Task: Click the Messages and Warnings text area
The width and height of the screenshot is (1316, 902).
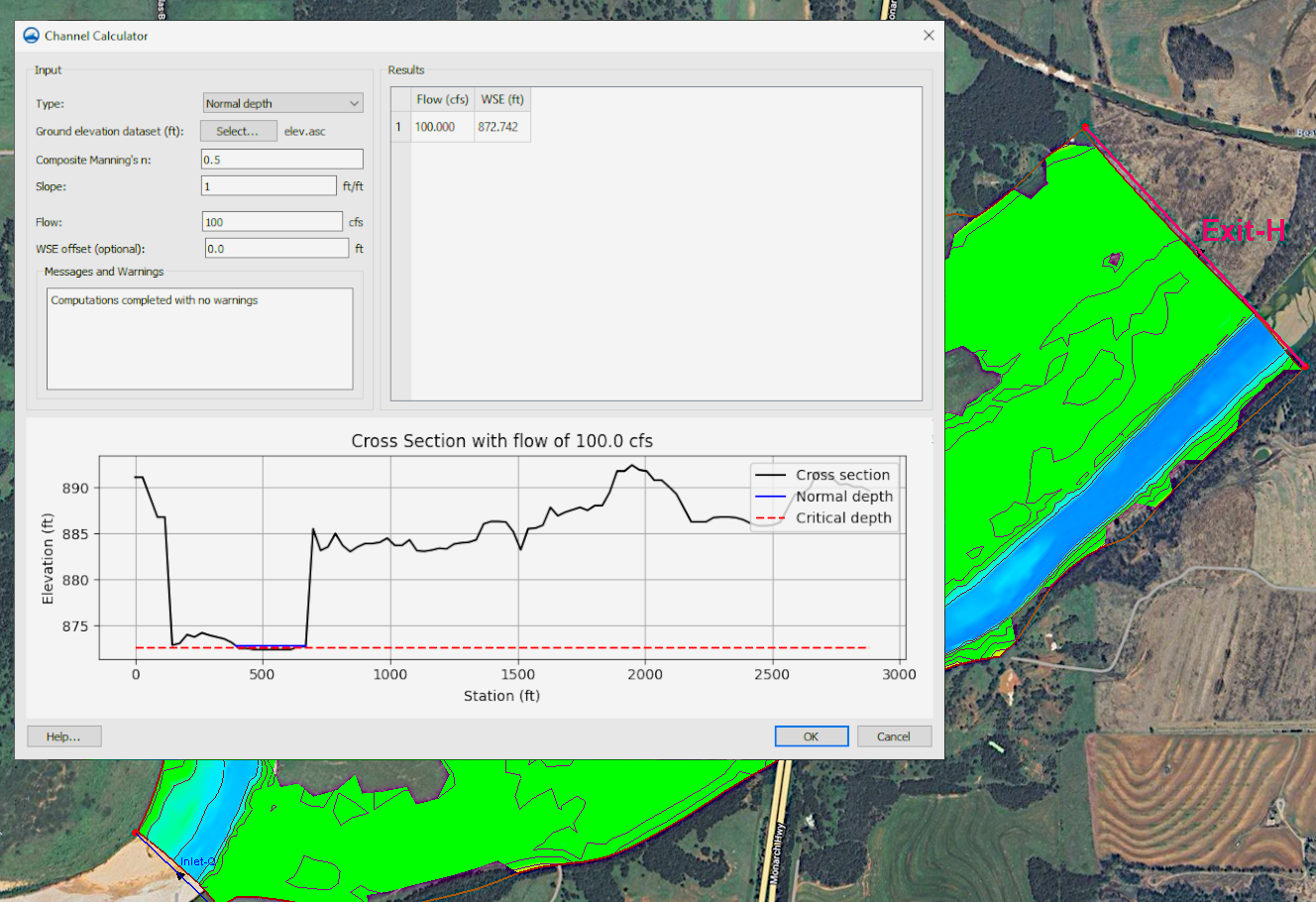Action: tap(199, 338)
